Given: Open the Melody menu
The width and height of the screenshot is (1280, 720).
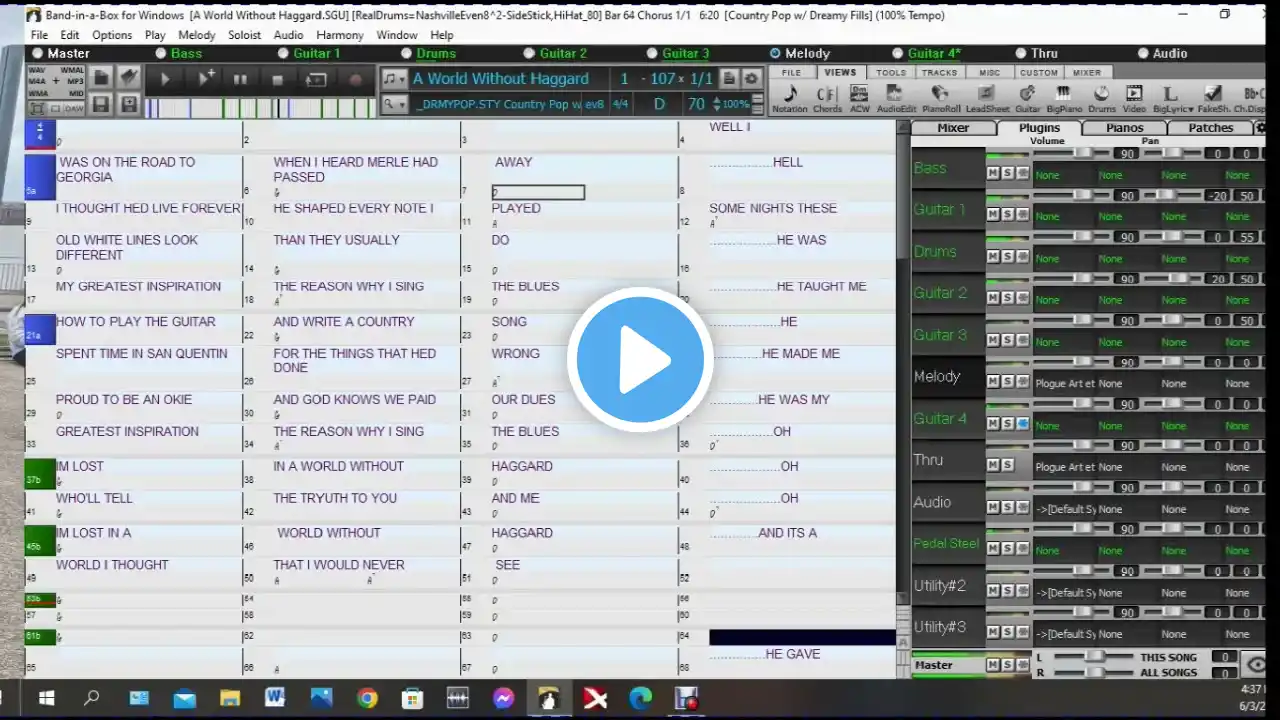Looking at the screenshot, I should [x=197, y=35].
